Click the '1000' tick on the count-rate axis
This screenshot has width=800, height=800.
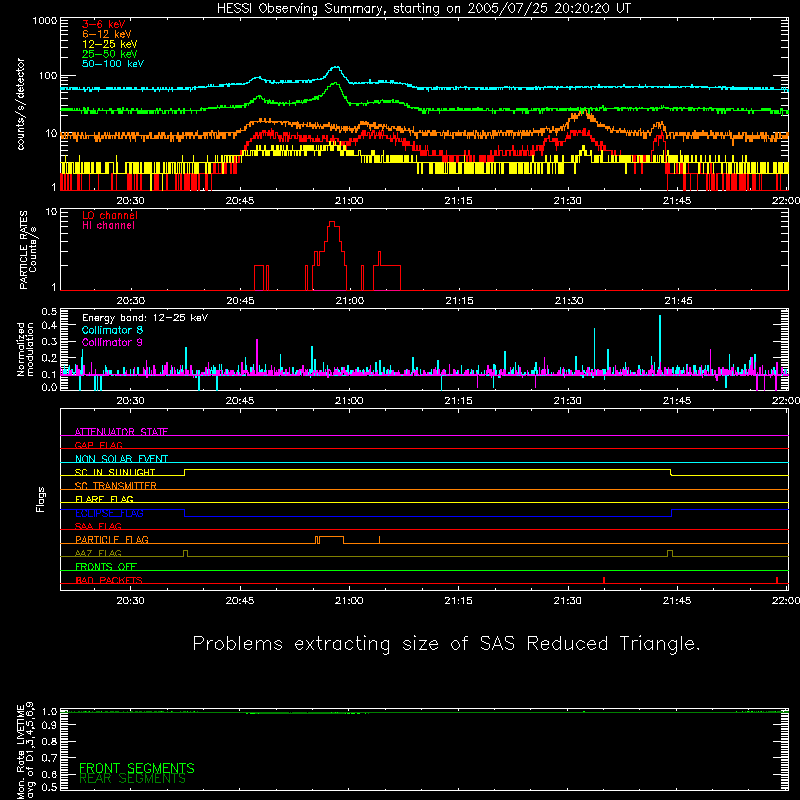tap(45, 21)
